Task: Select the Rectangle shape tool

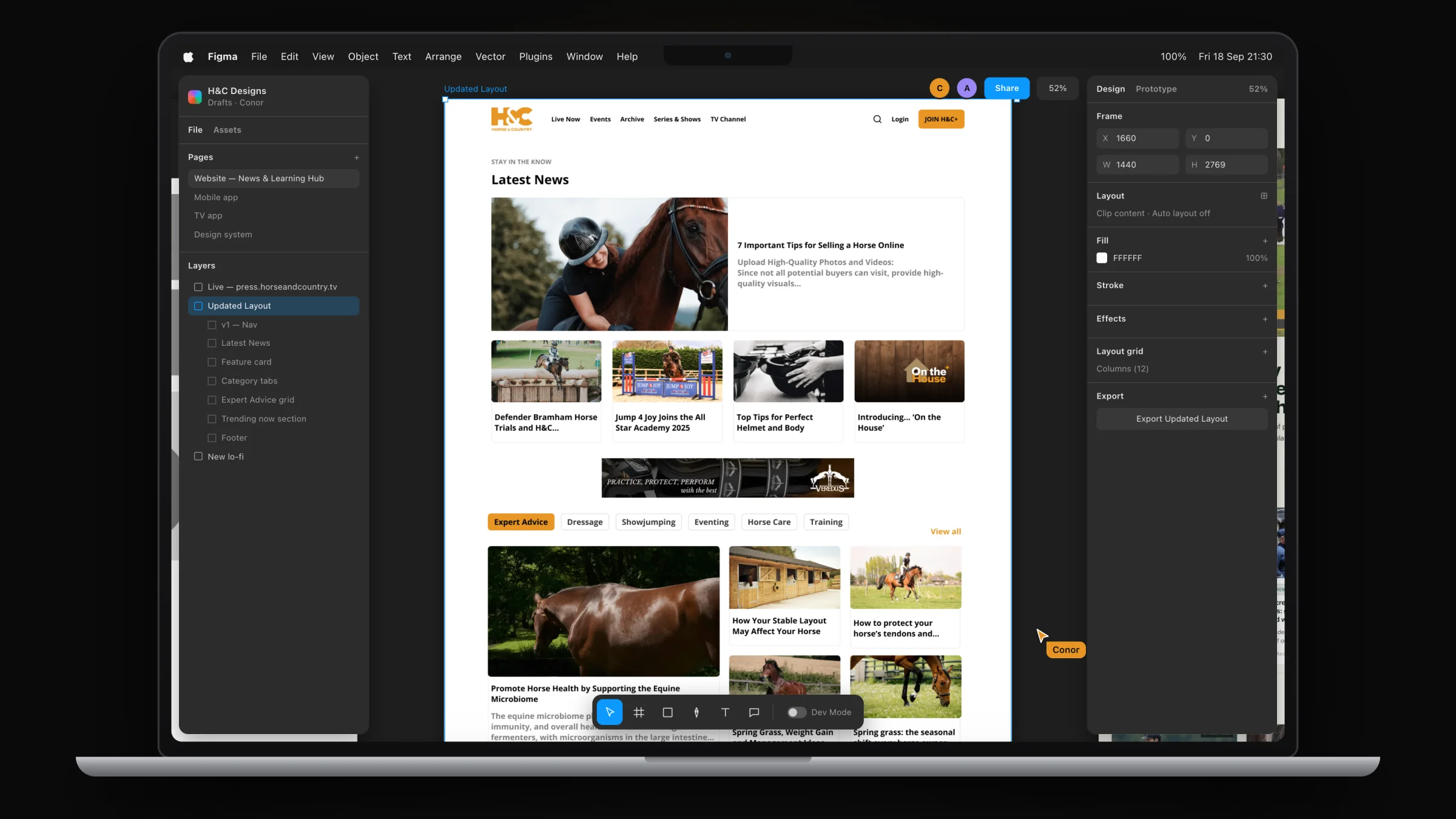Action: coord(667,712)
